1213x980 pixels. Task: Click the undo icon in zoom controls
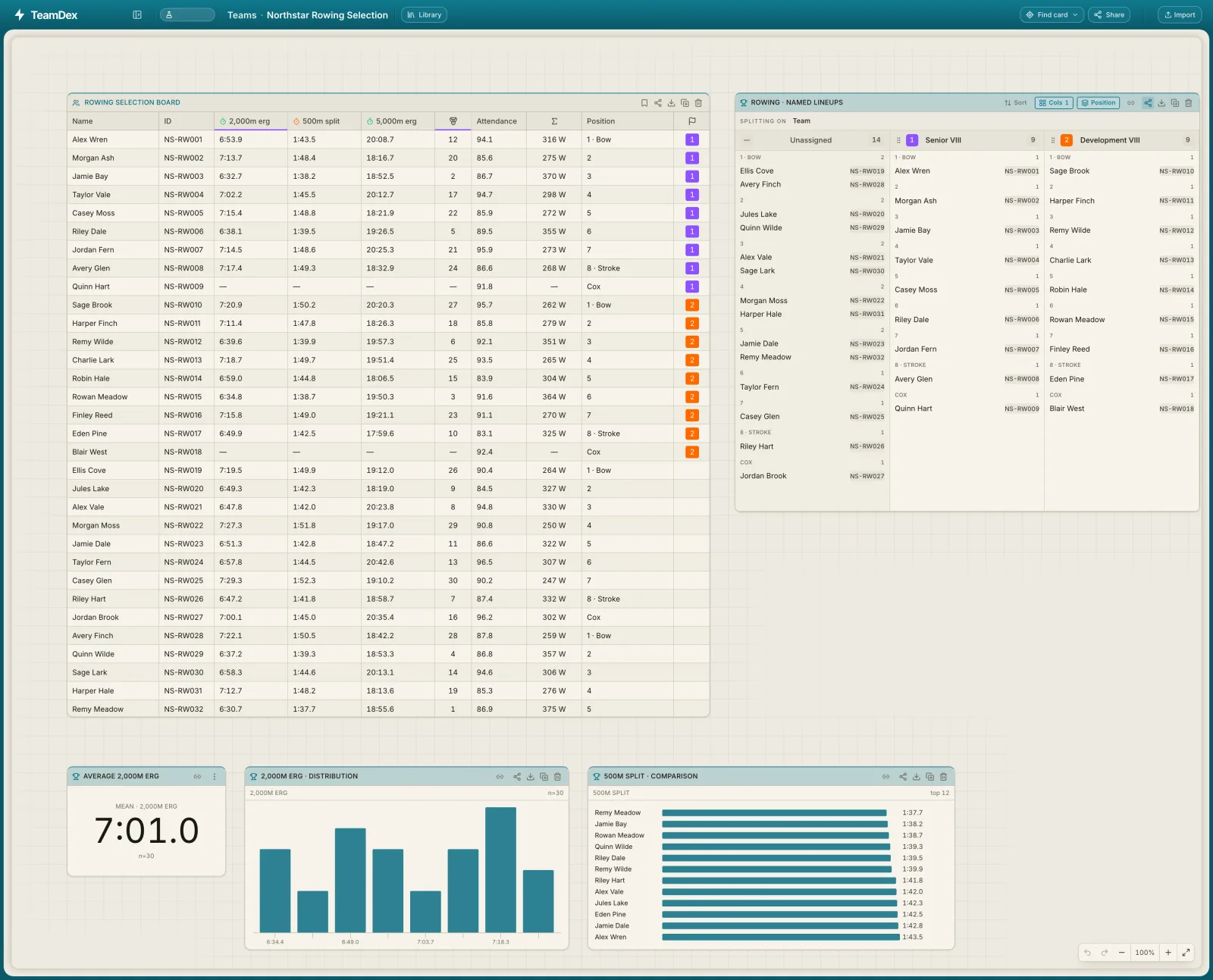pos(1088,953)
